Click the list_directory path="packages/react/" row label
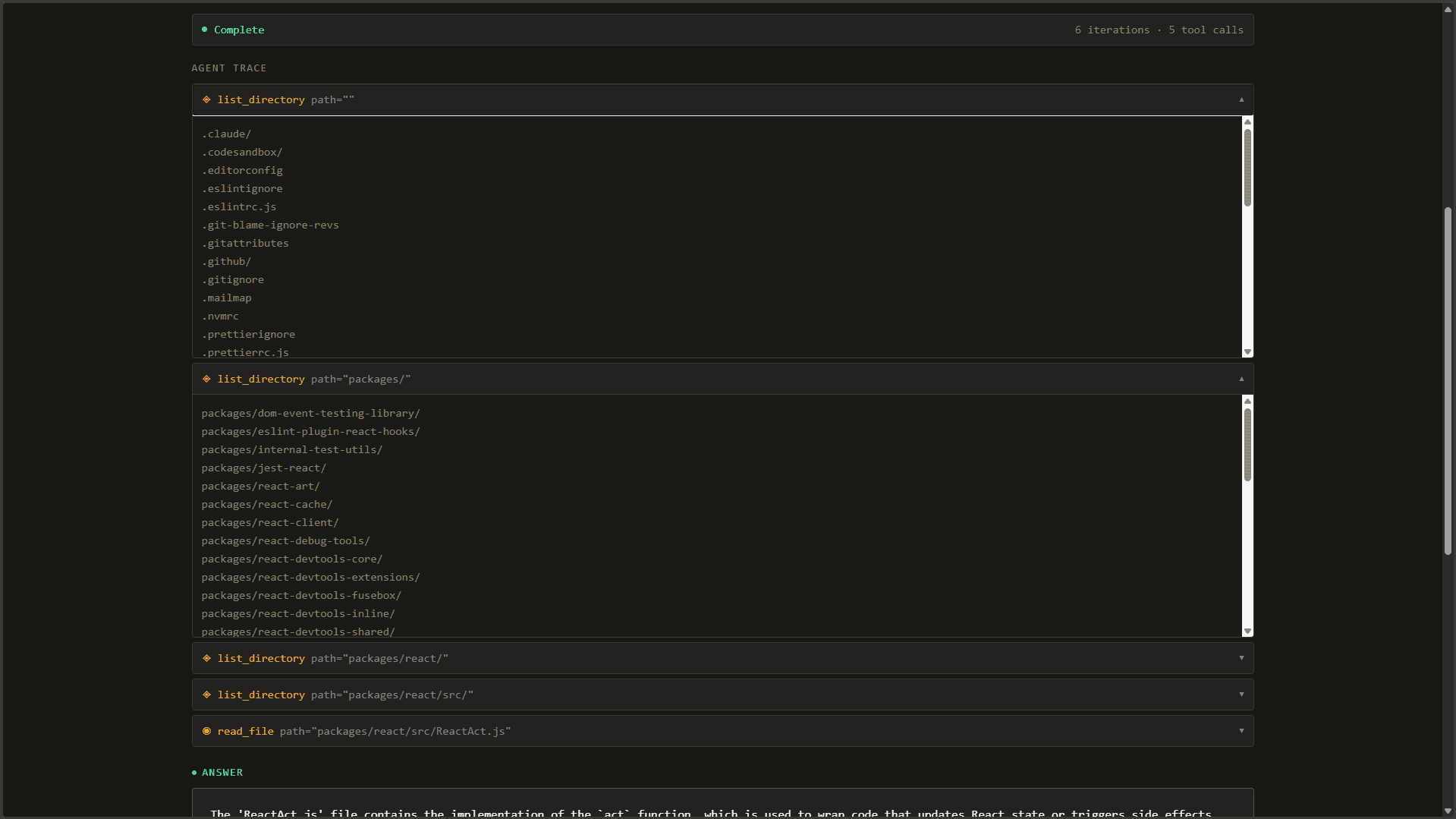 332,658
